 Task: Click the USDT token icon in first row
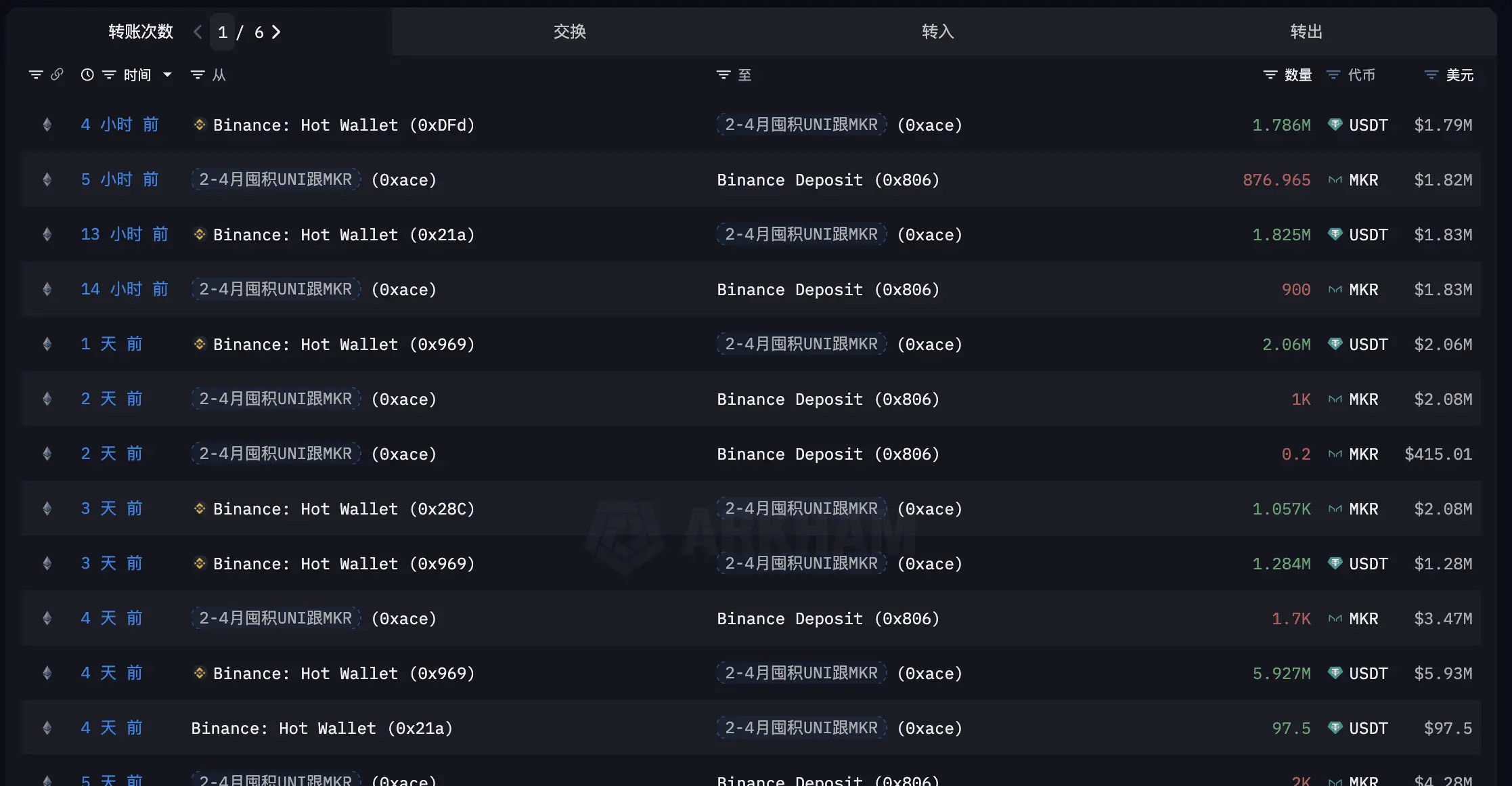click(1335, 125)
